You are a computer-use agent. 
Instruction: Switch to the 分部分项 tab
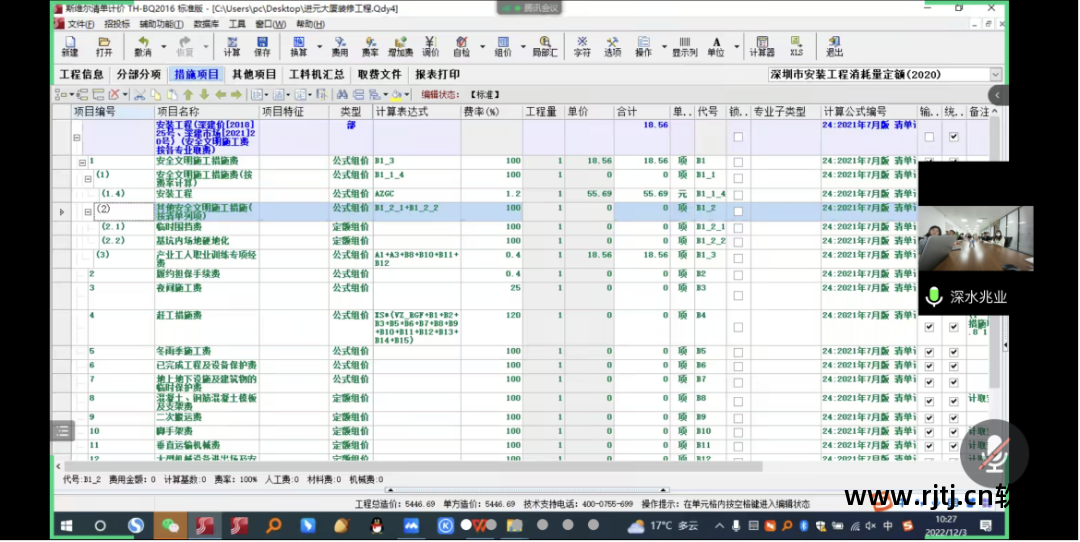coord(138,74)
